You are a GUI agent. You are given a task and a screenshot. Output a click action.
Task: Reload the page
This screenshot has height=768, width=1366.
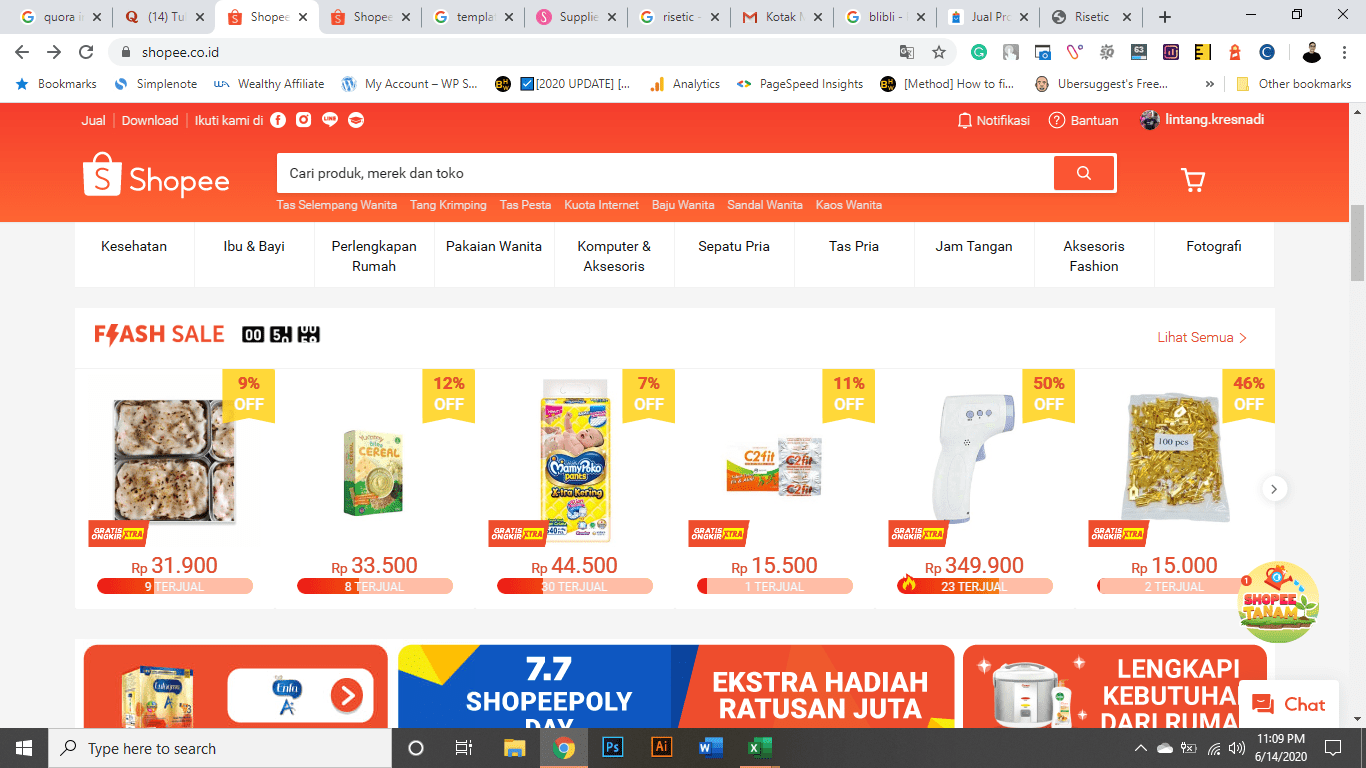87,52
